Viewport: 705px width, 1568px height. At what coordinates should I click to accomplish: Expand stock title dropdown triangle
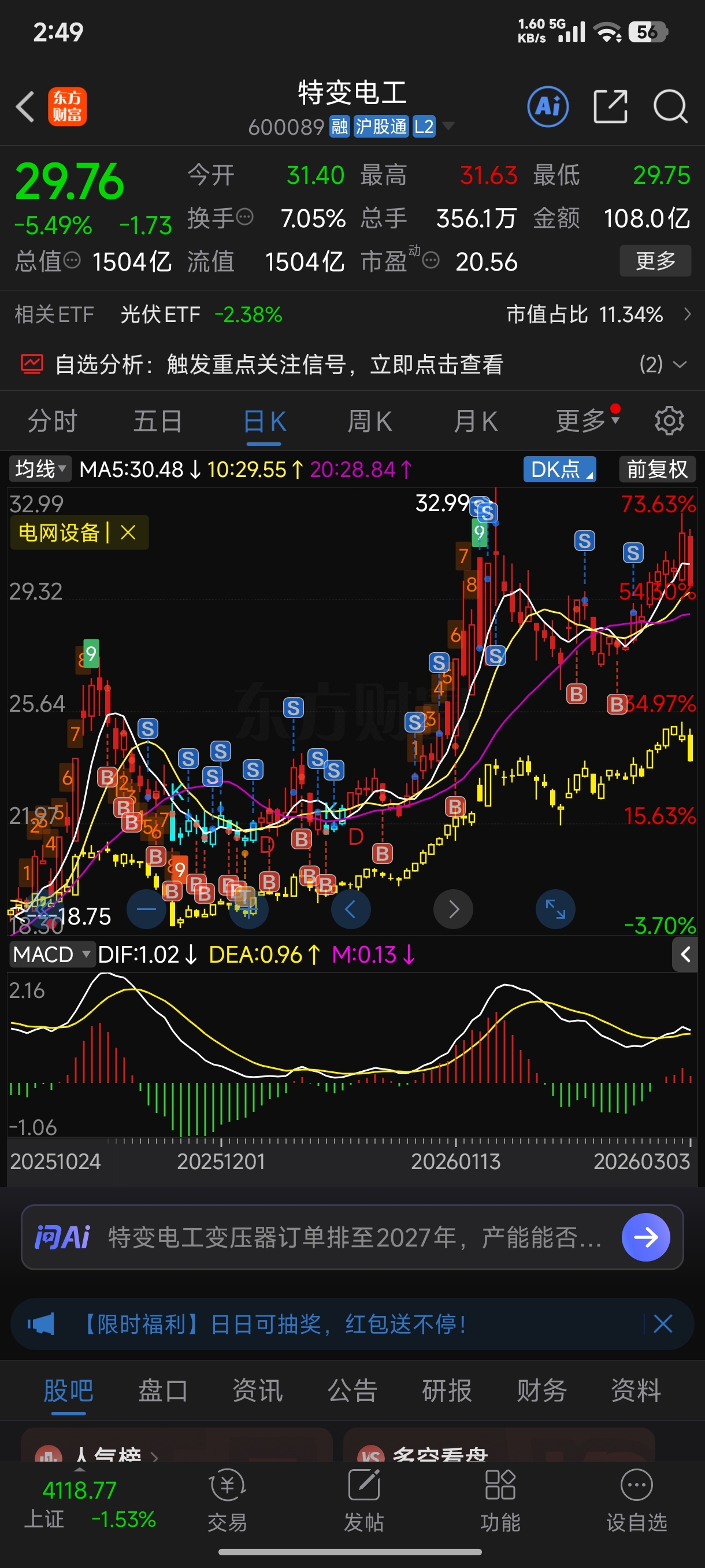tap(448, 126)
